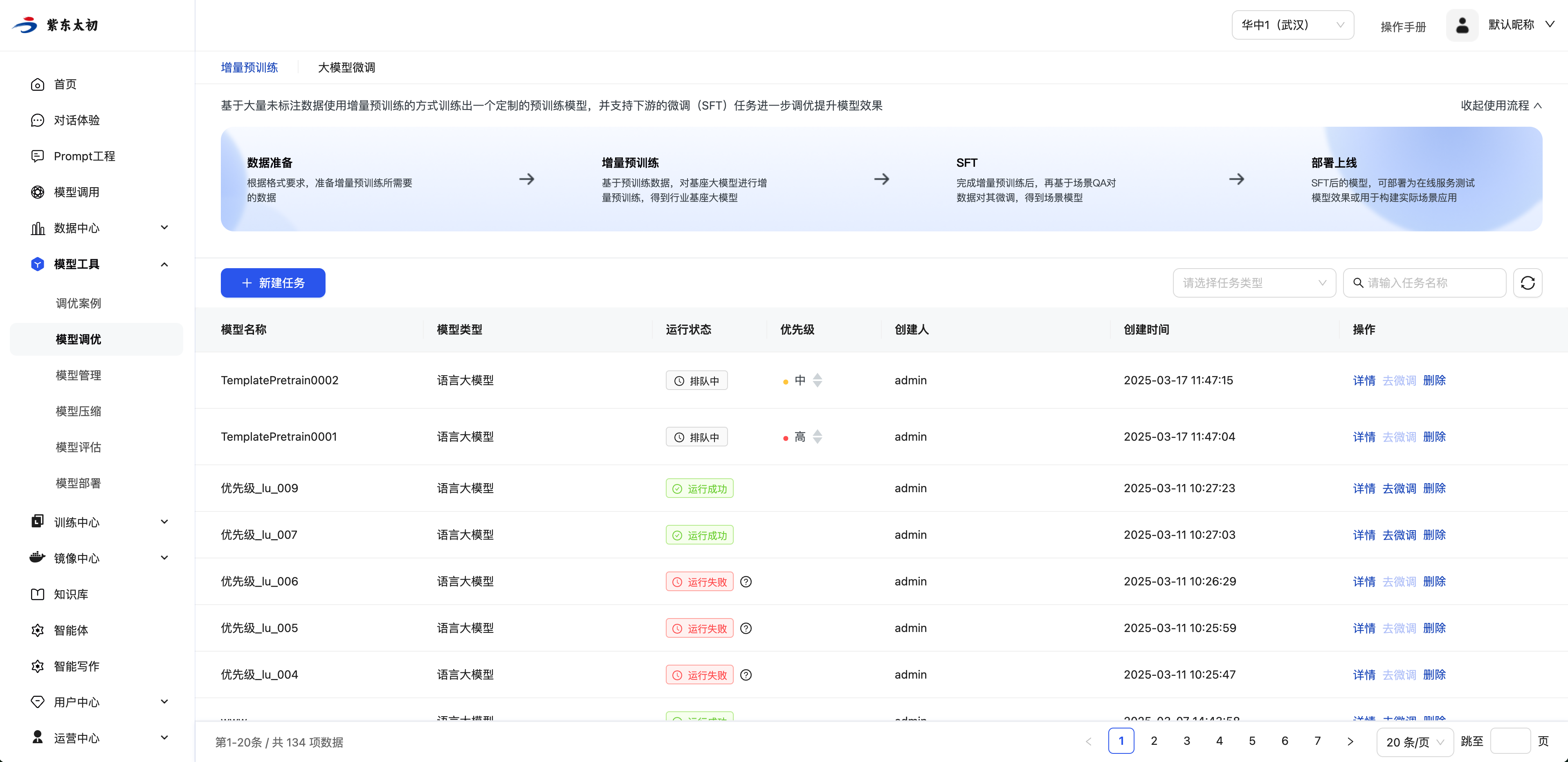1568x762 pixels.
Task: Adjust priority arrows for TemplatePretrain0002
Action: pos(818,381)
